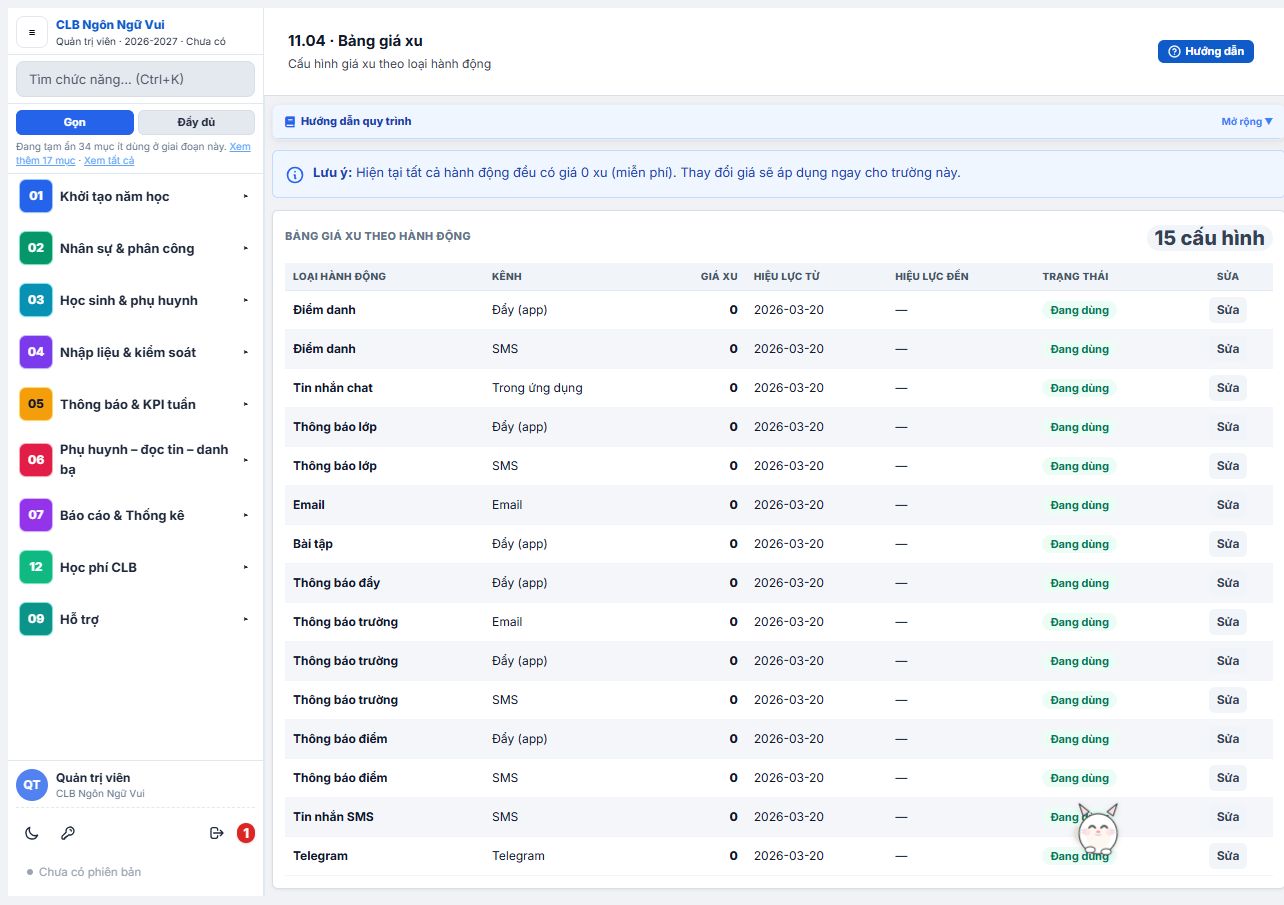This screenshot has height=905, width=1284.
Task: Click Sửa in the Email action row
Action: pyautogui.click(x=1227, y=505)
